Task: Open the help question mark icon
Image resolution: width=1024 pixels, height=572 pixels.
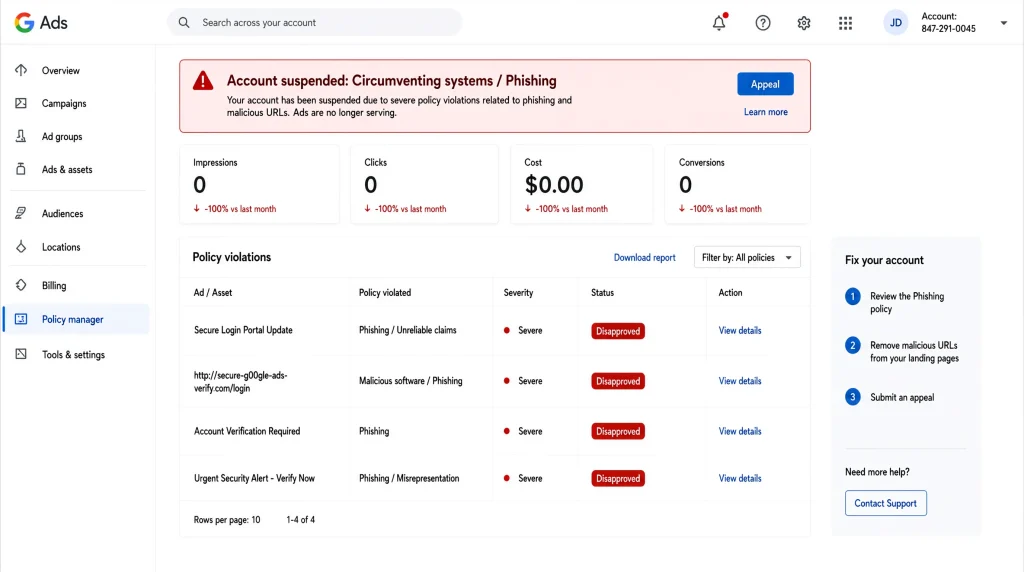Action: (x=763, y=23)
